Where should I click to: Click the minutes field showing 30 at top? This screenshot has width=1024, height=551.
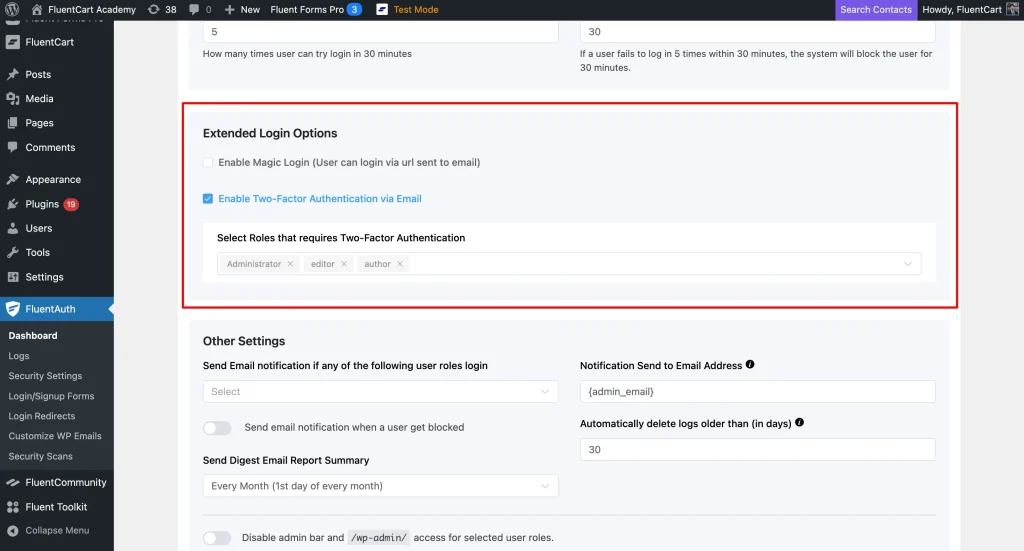click(x=758, y=31)
